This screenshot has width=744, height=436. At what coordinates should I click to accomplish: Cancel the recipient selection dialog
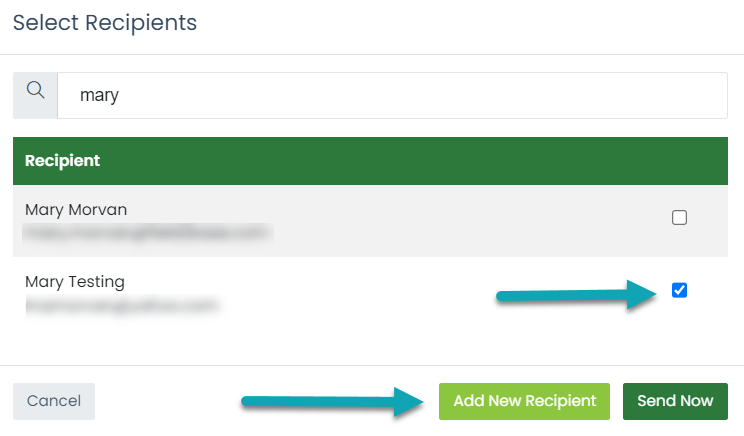click(x=54, y=401)
